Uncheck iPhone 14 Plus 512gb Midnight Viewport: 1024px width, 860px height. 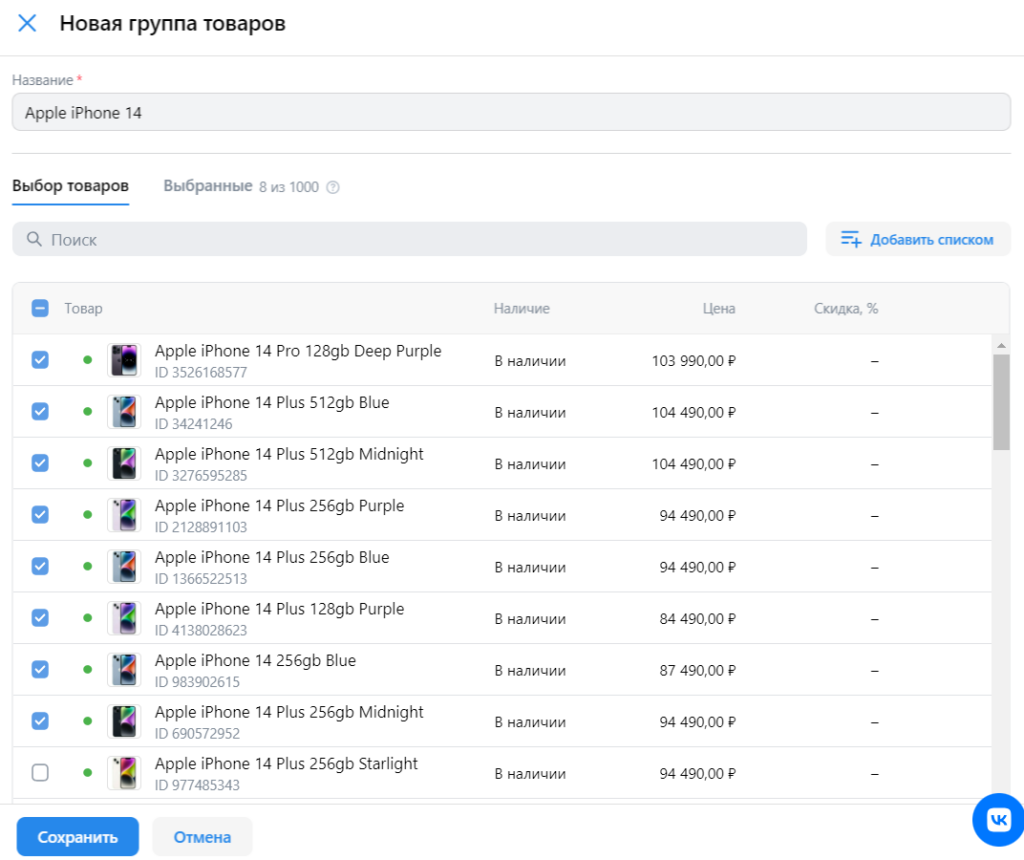tap(40, 463)
